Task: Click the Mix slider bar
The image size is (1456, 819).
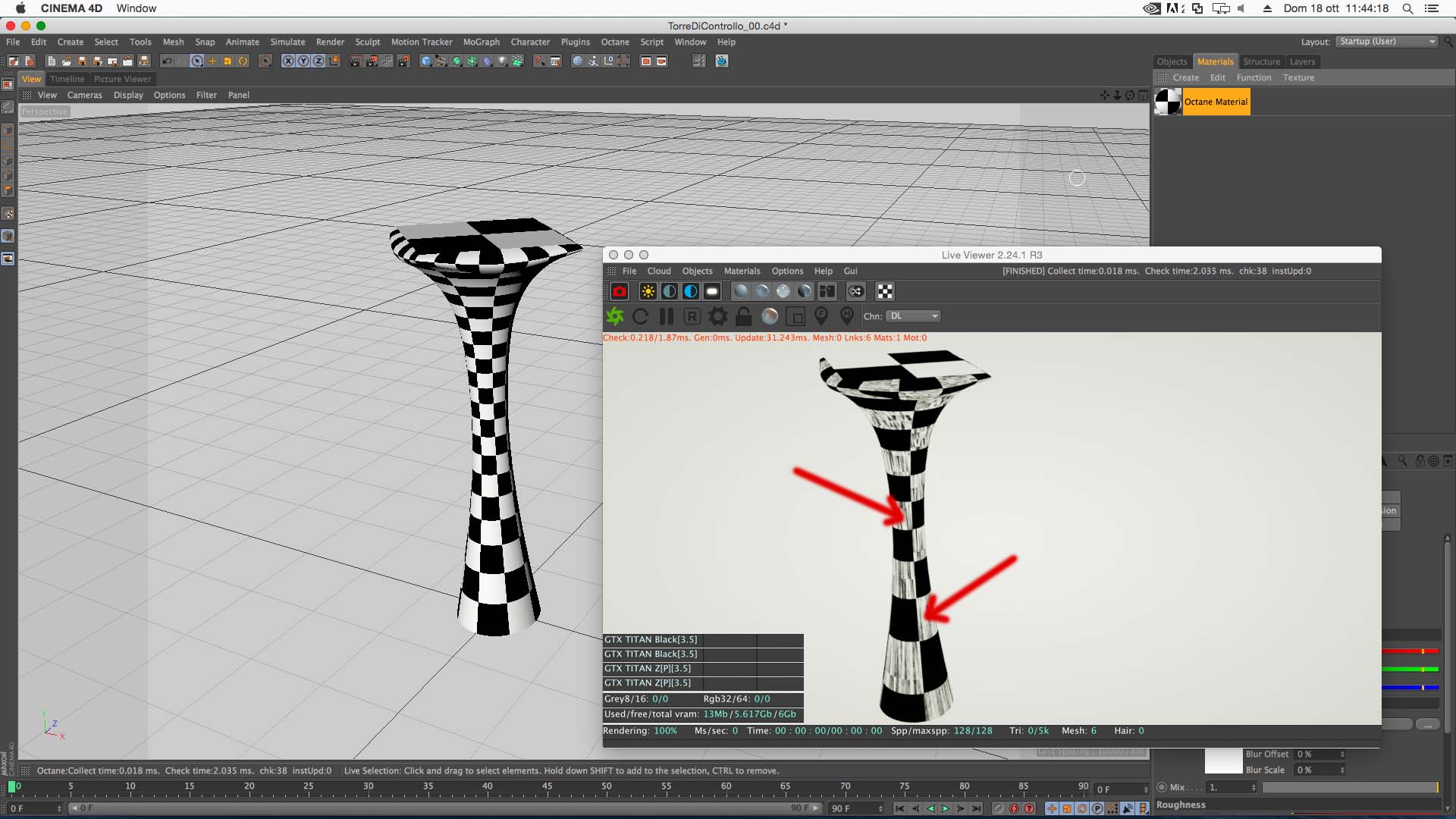Action: click(1350, 787)
